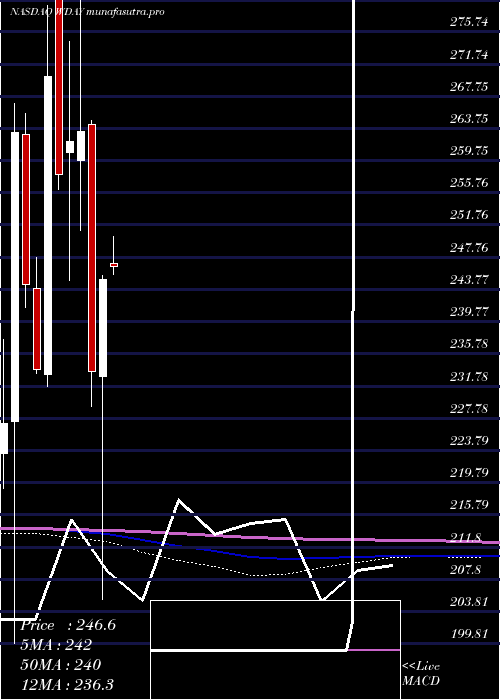Click the small white candle near 260
Image resolution: width=500 pixels, height=700 pixels.
coord(70,147)
